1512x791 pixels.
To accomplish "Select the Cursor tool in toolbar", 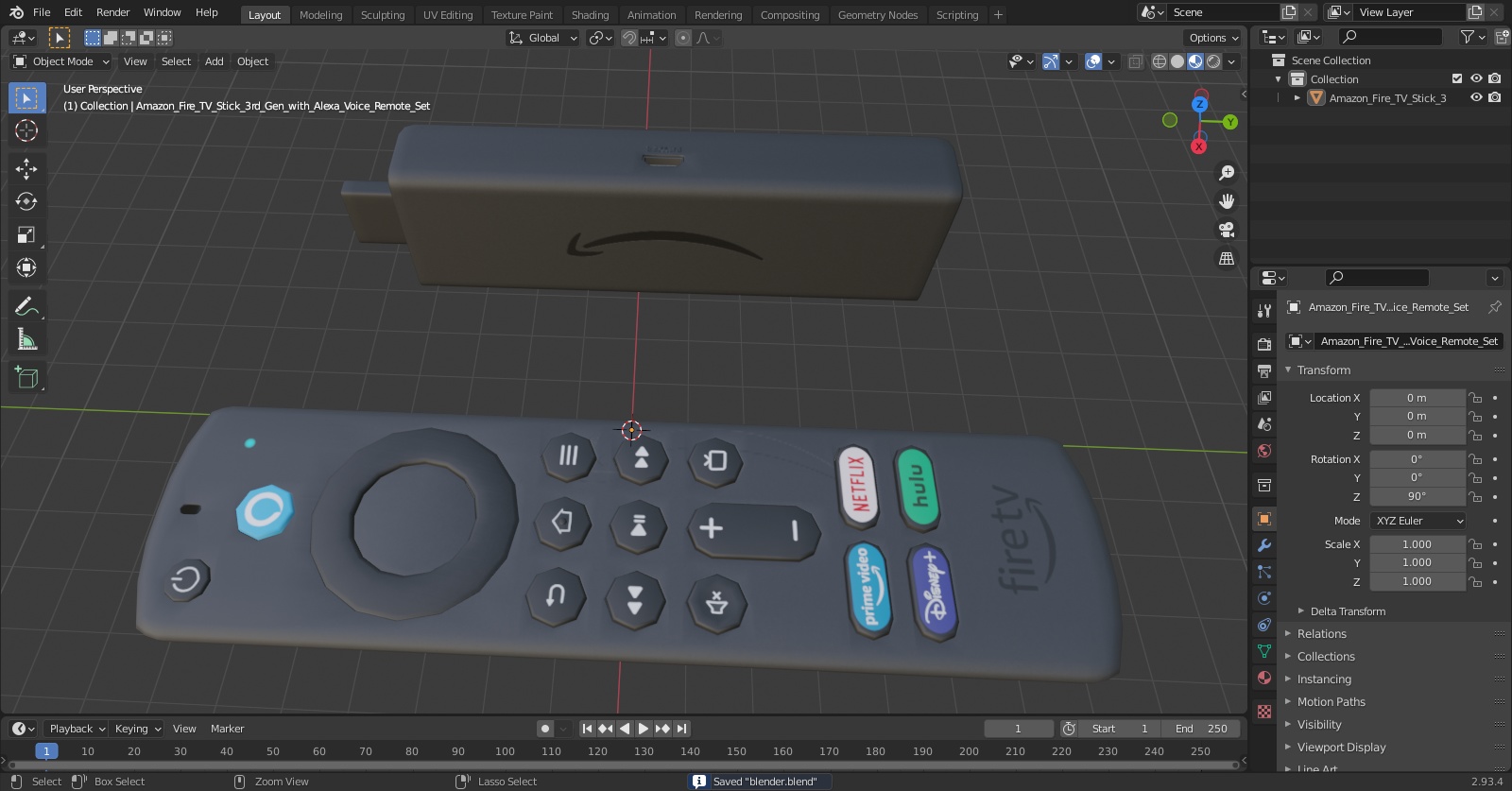I will pos(26,130).
